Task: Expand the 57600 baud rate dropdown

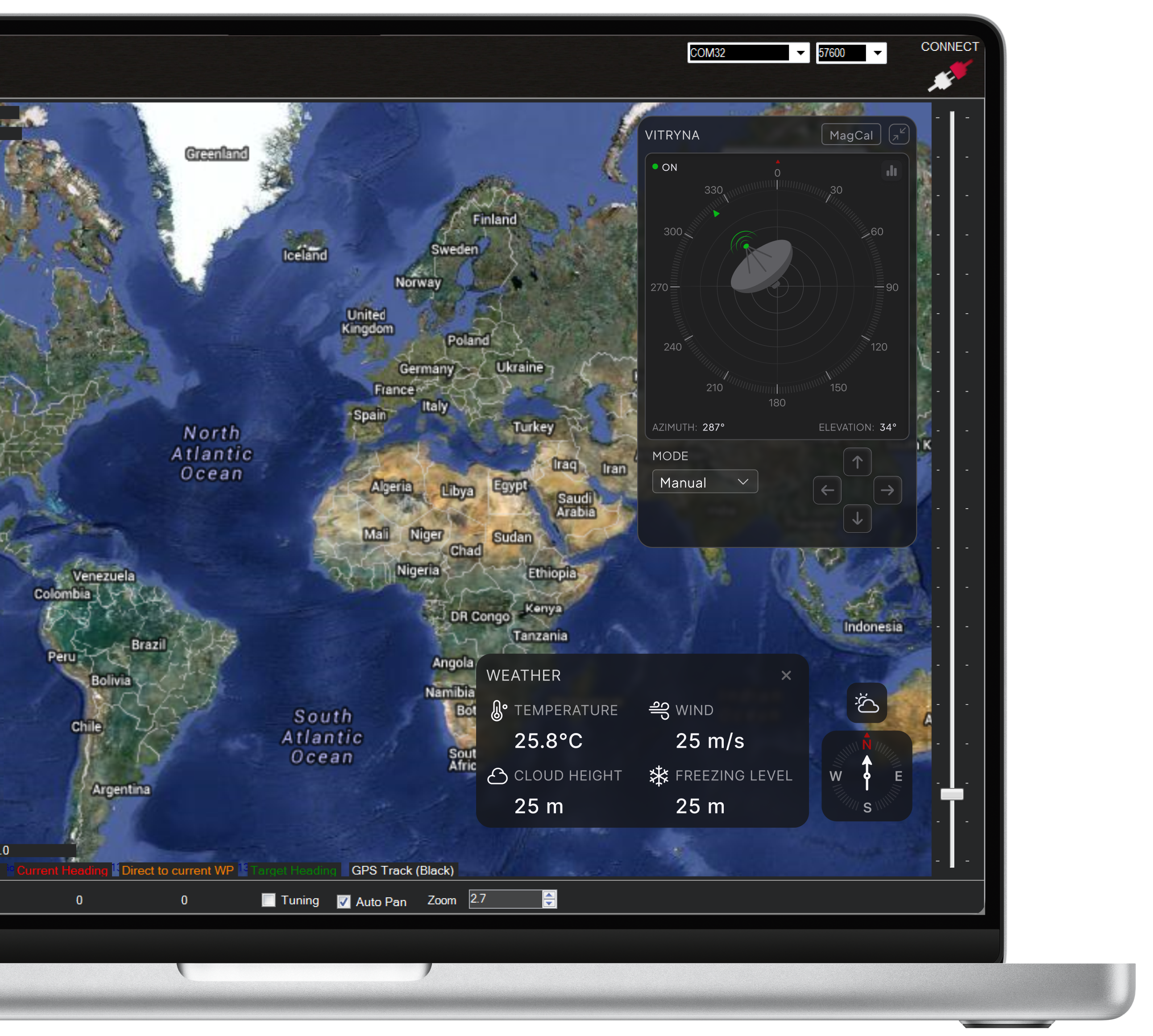Action: pos(877,53)
